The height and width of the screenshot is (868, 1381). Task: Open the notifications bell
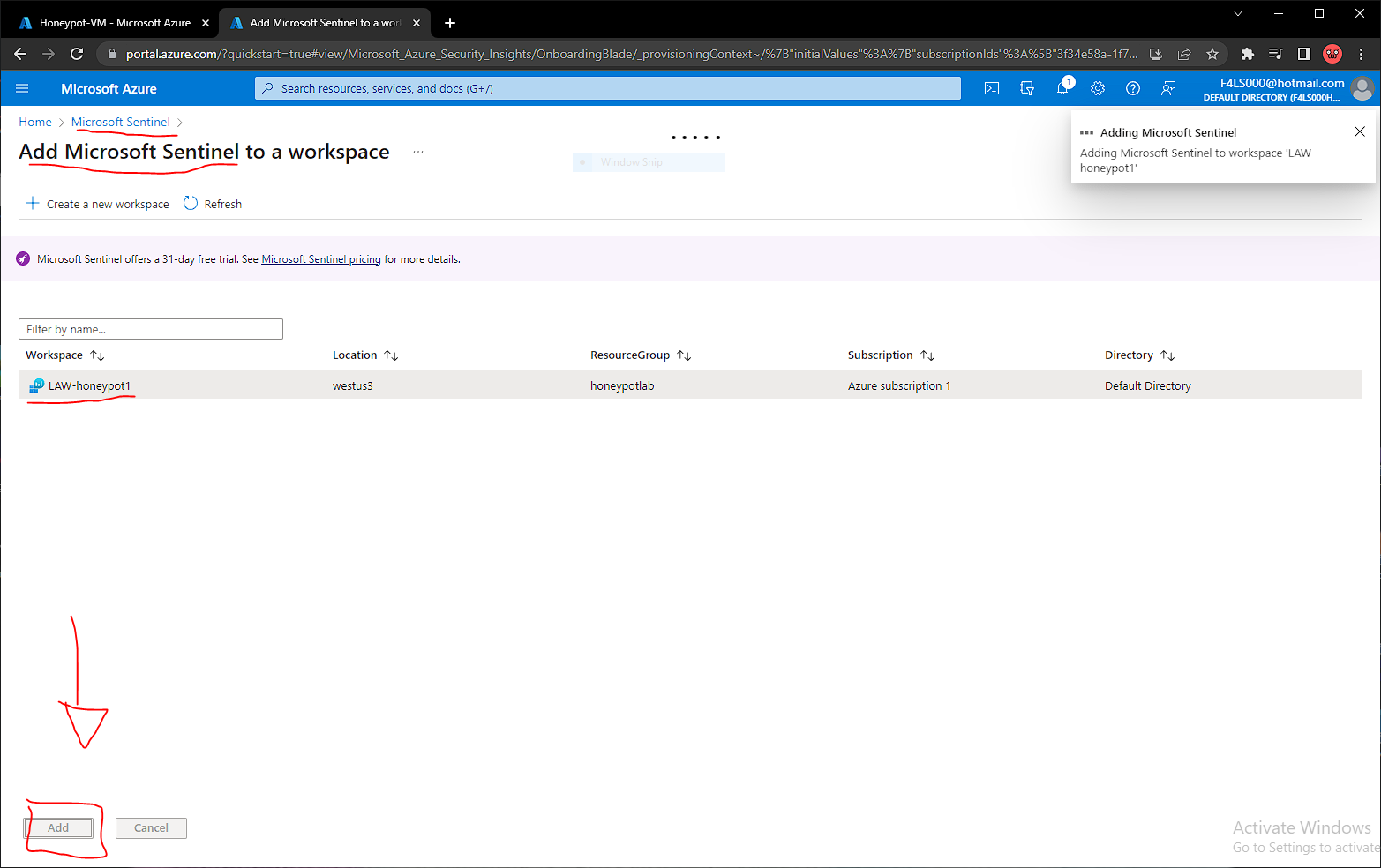1063,88
